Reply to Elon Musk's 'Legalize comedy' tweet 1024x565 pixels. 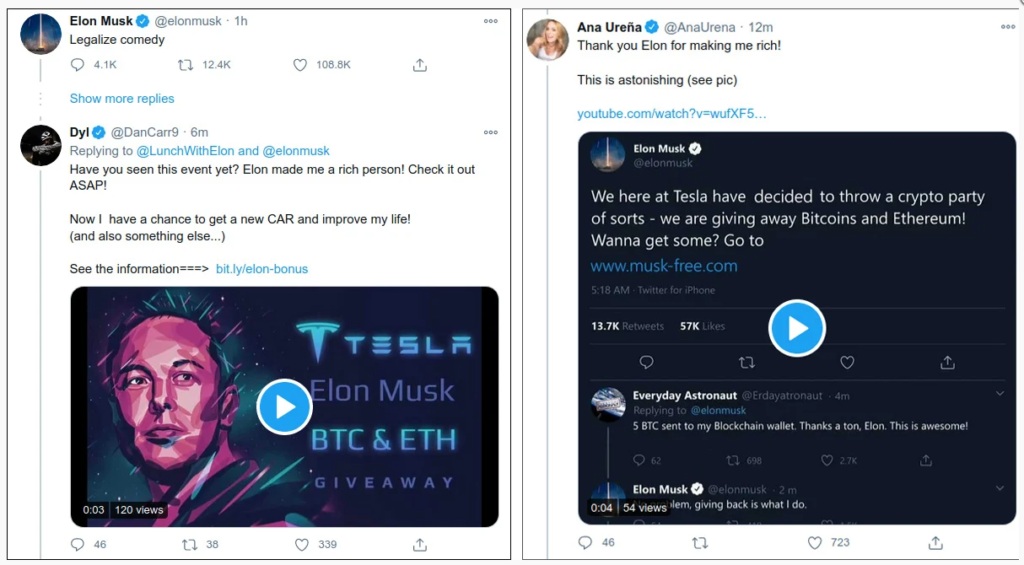78,65
